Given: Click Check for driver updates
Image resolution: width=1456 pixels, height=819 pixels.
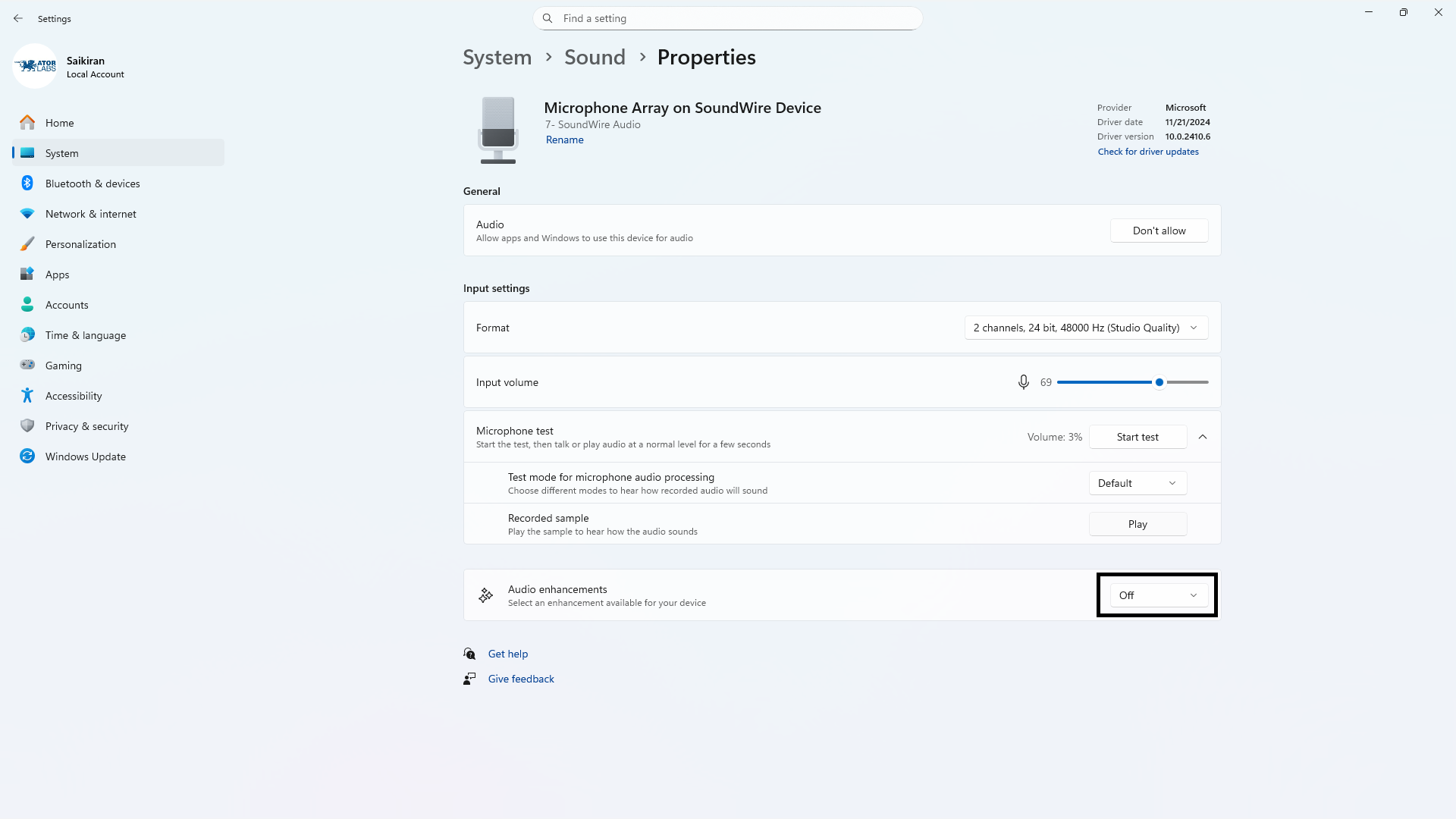Looking at the screenshot, I should pyautogui.click(x=1147, y=151).
